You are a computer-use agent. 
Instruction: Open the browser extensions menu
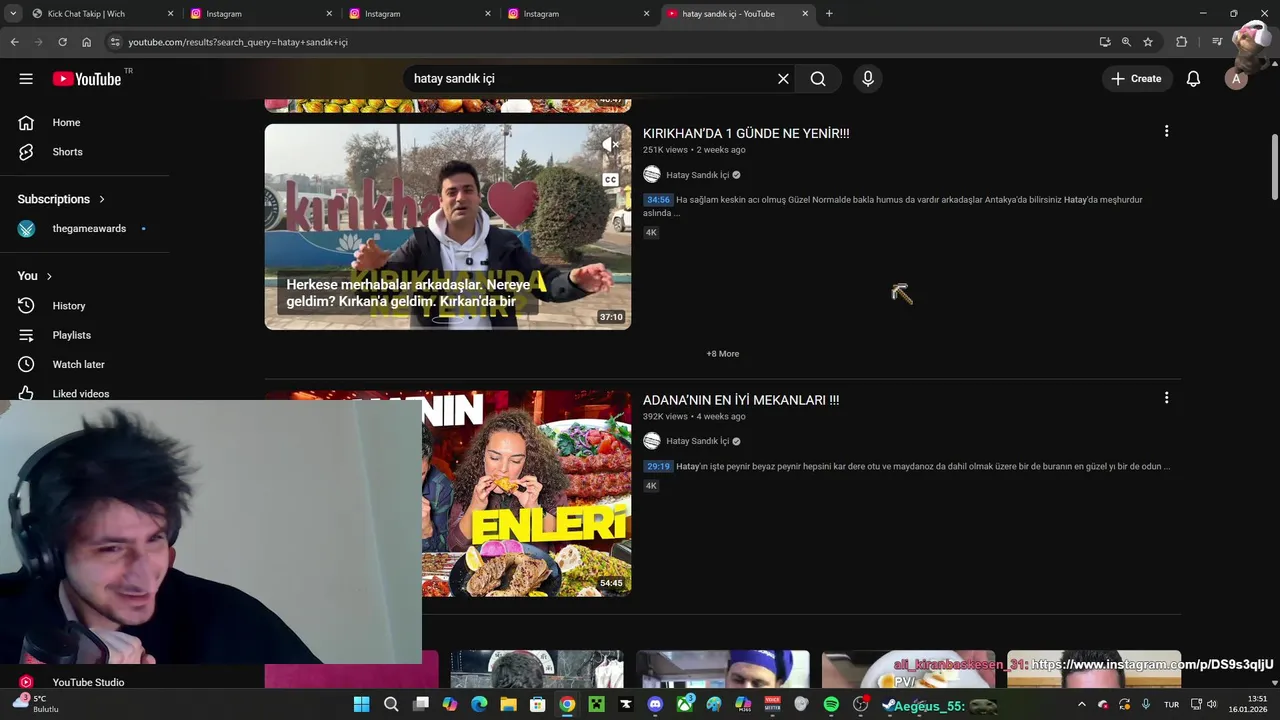coord(1181,42)
